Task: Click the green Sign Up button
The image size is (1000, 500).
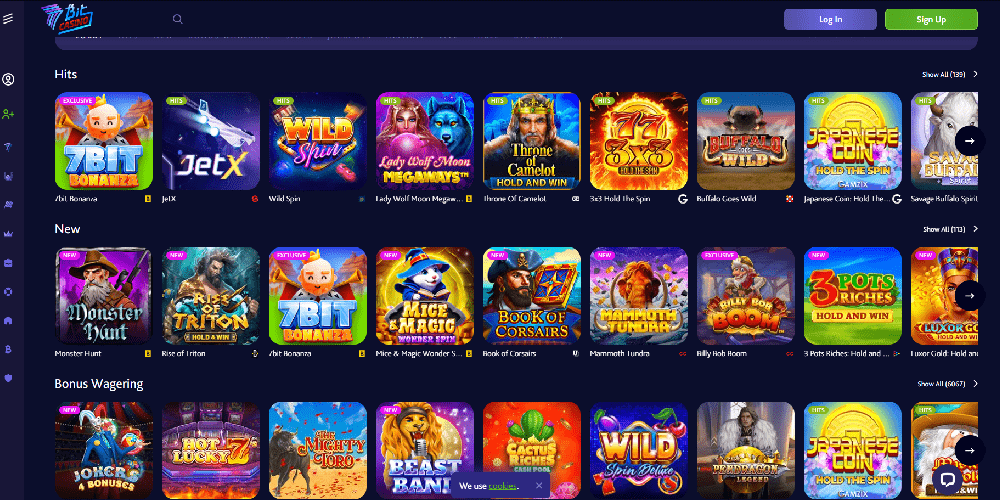Action: tap(931, 19)
